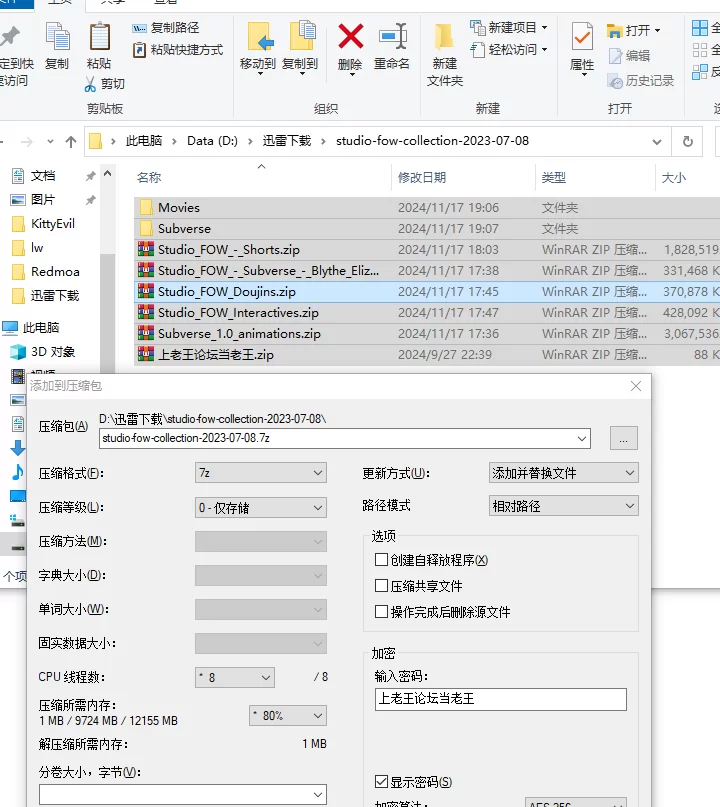Click the Forward navigation arrow
Screen dimensions: 720x807
point(27,142)
